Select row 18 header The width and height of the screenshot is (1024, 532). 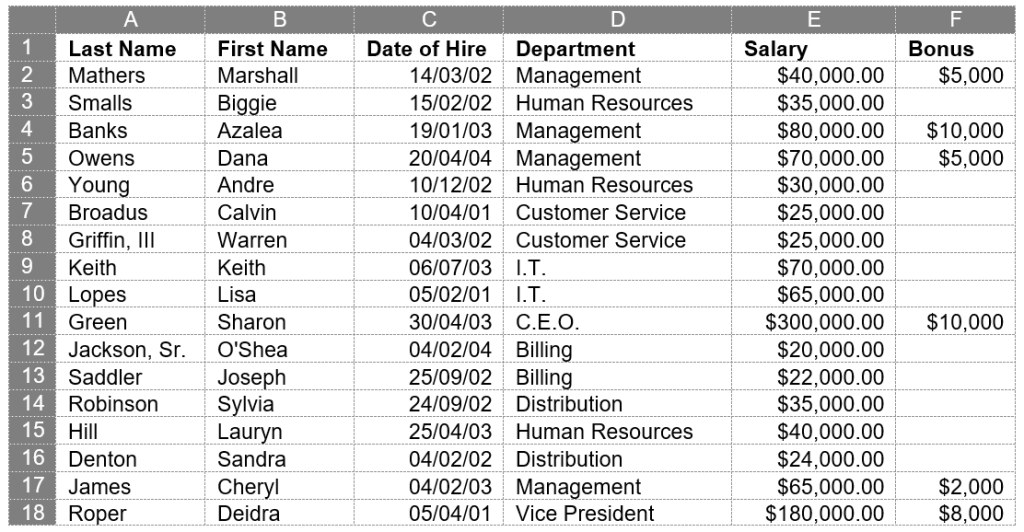pyautogui.click(x=27, y=514)
